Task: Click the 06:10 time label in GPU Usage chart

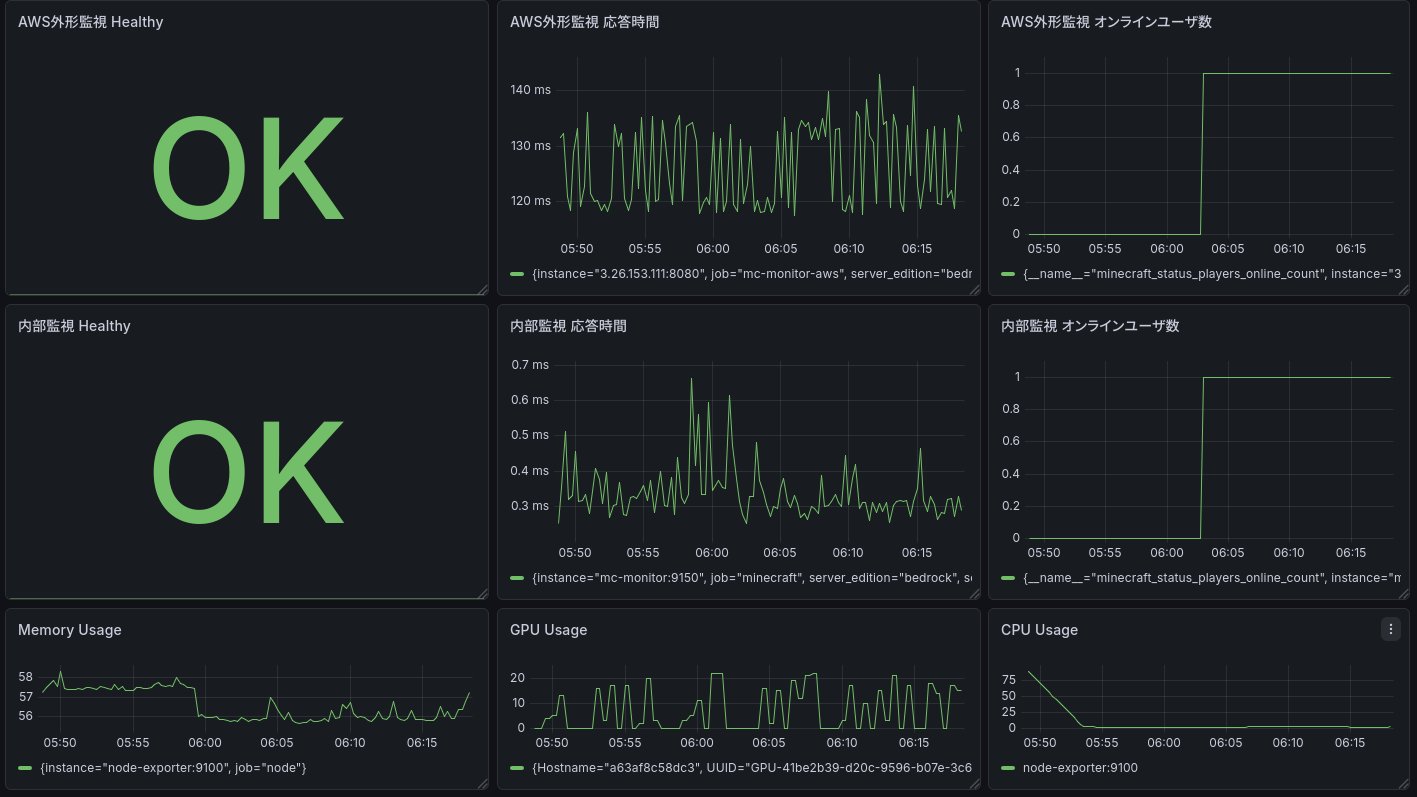Action: [841, 743]
